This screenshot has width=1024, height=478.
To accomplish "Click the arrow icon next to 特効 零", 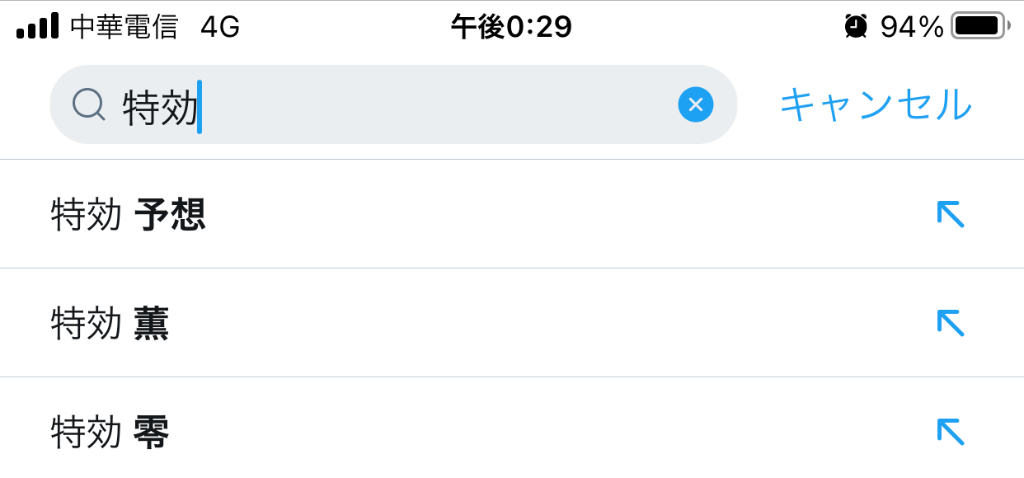I will [x=950, y=432].
